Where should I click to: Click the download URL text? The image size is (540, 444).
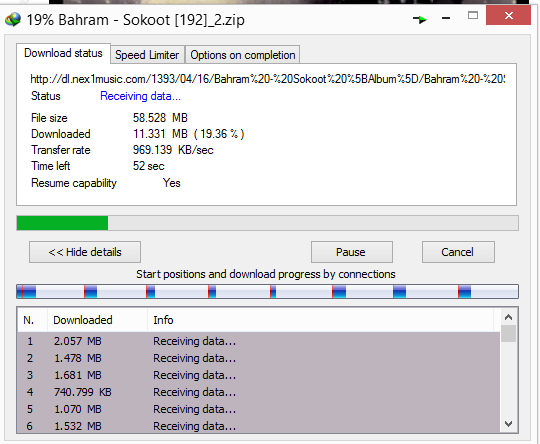coord(268,79)
